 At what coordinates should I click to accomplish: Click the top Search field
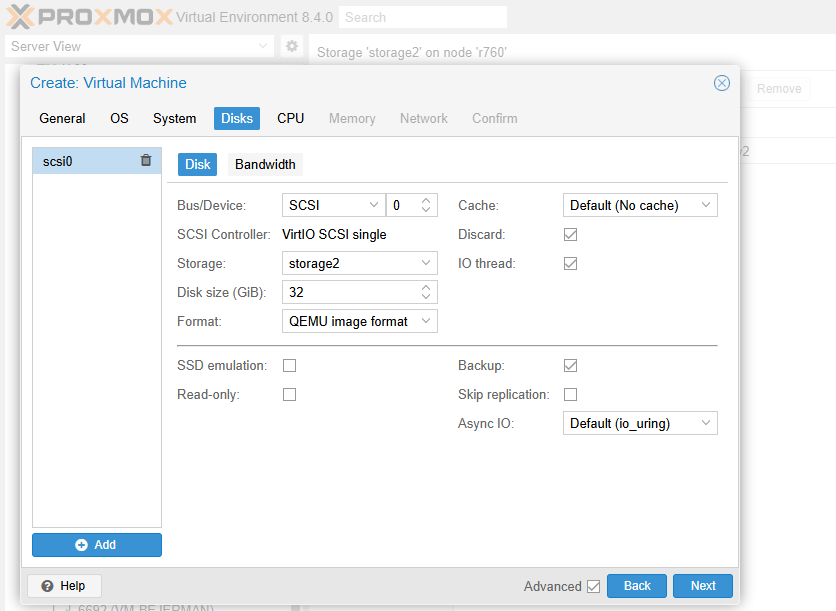point(423,17)
